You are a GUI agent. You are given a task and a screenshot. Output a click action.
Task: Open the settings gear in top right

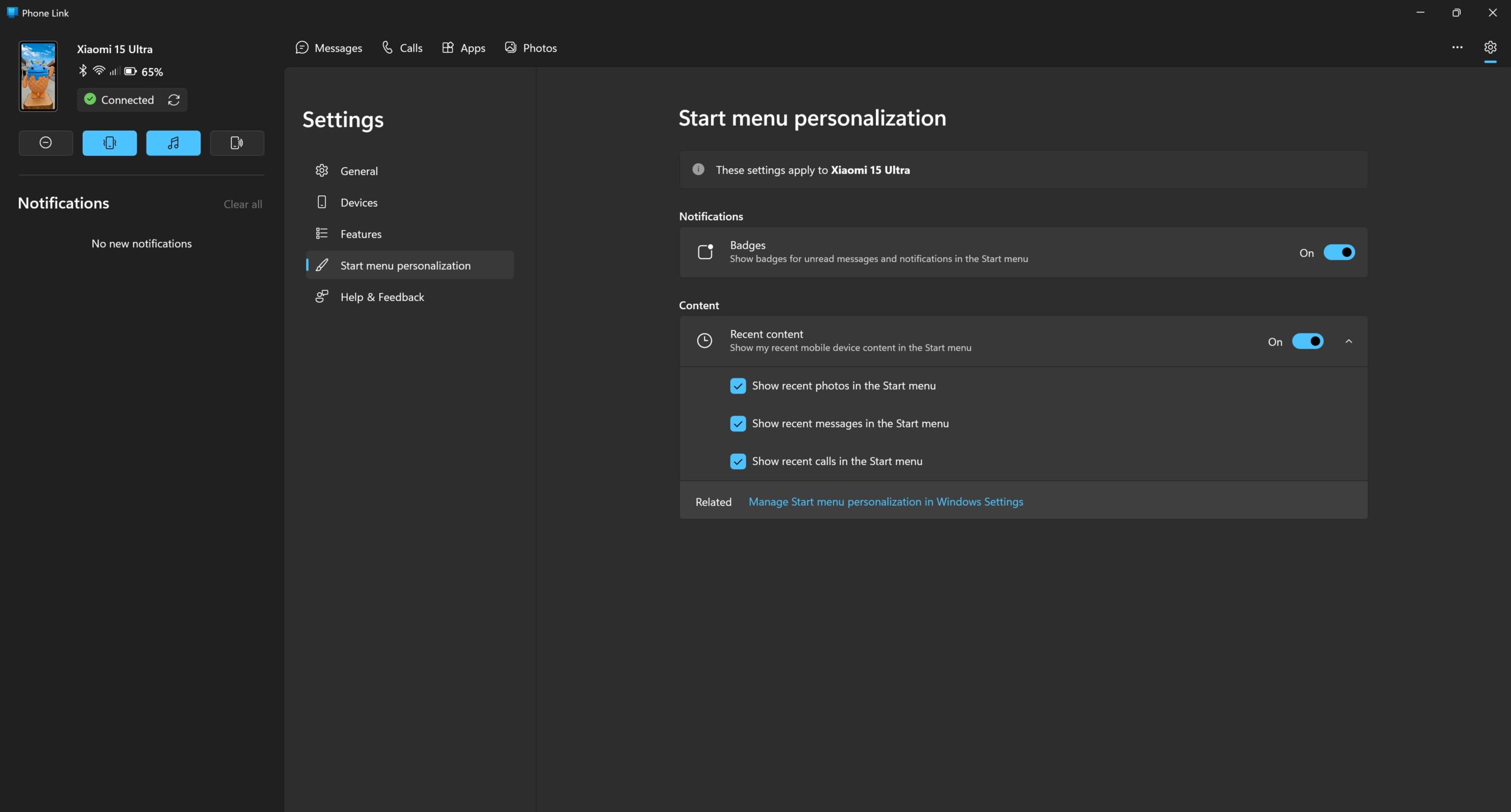[x=1490, y=47]
